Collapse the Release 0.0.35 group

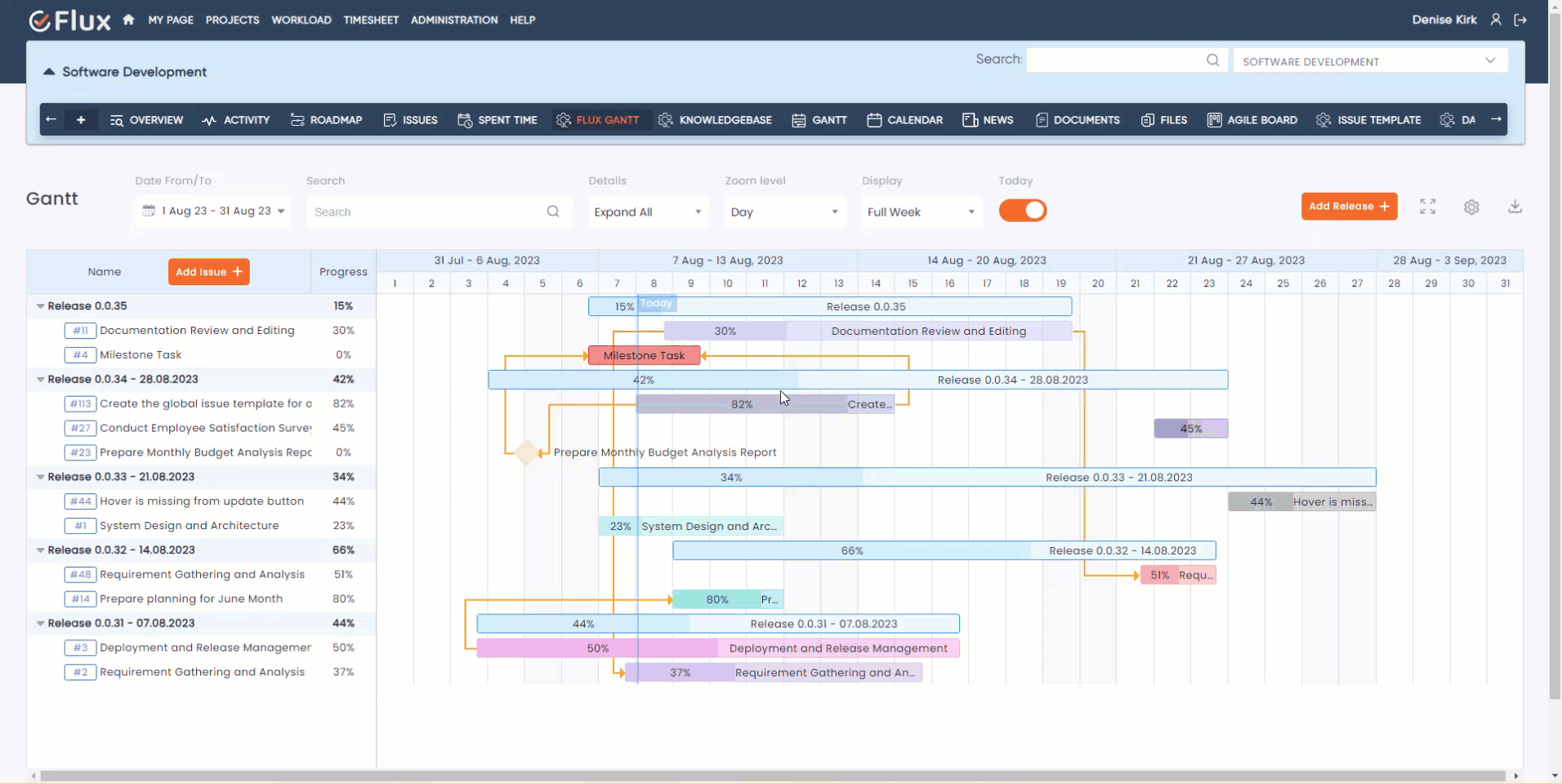(40, 306)
